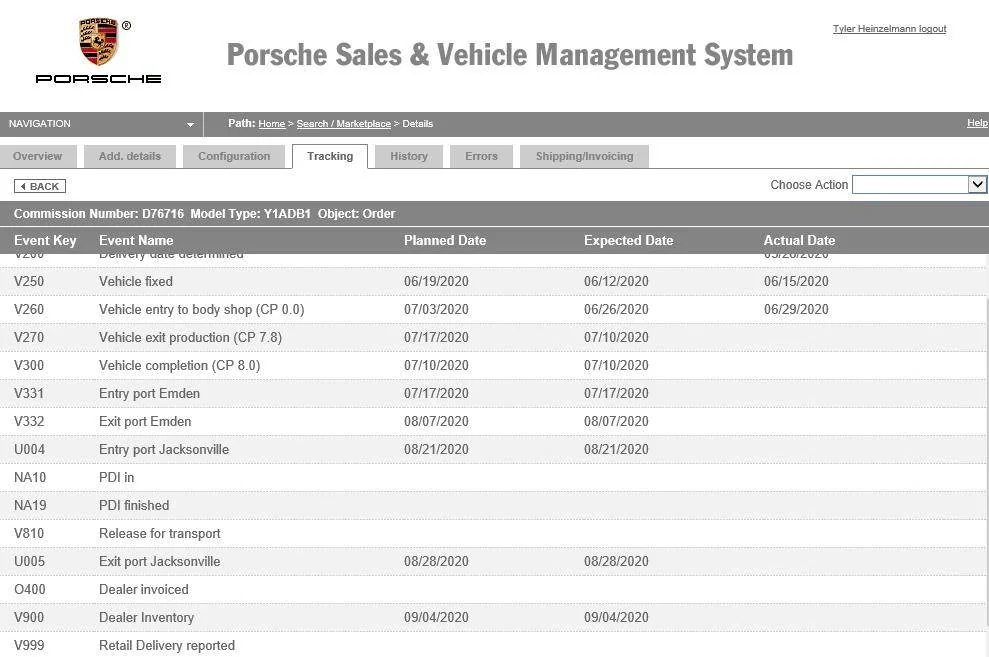Open the Choose Action combo box
Image resolution: width=989 pixels, height=657 pixels.
pos(919,185)
